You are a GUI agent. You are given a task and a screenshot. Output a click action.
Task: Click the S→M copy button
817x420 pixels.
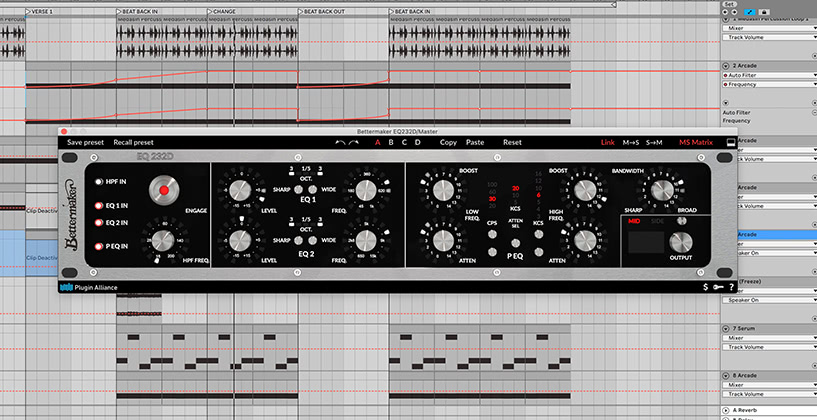click(654, 142)
